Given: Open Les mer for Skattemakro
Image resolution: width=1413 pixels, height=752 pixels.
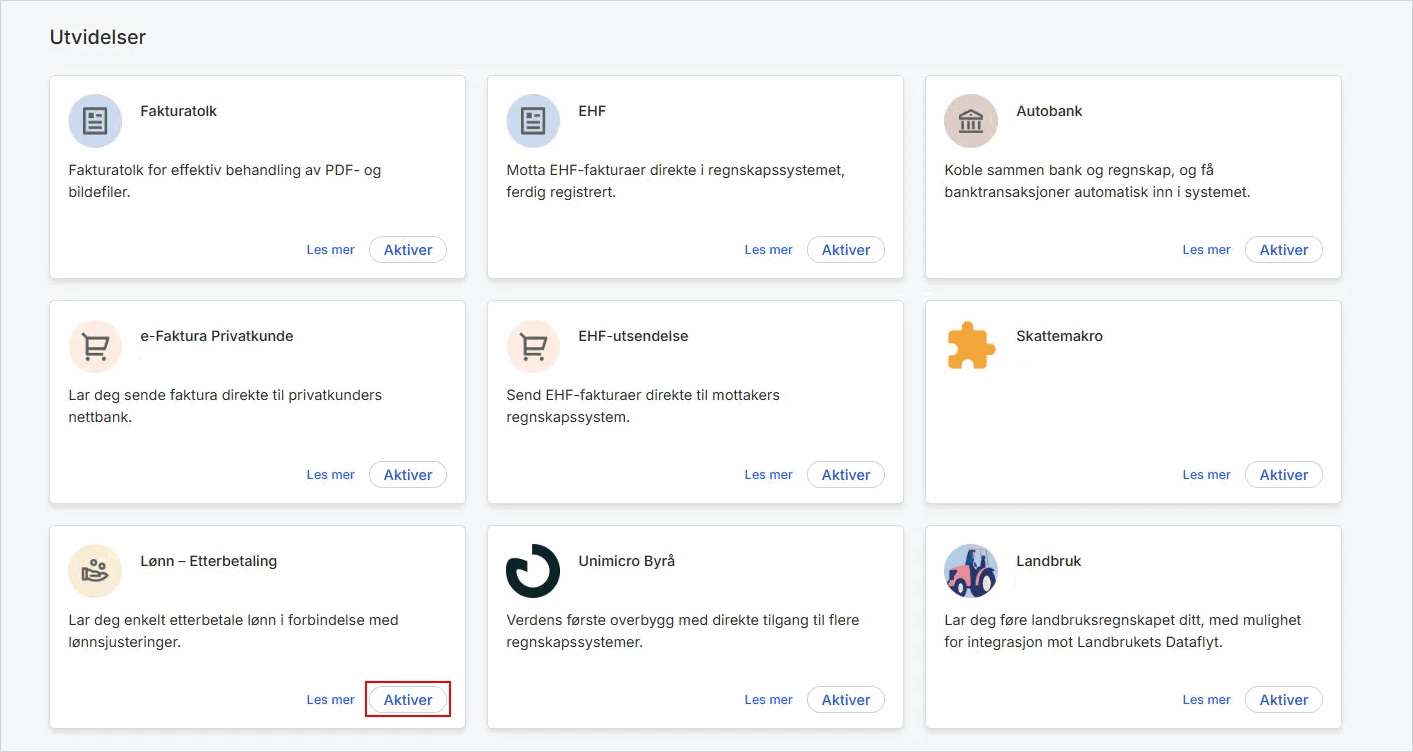Looking at the screenshot, I should (x=1207, y=475).
